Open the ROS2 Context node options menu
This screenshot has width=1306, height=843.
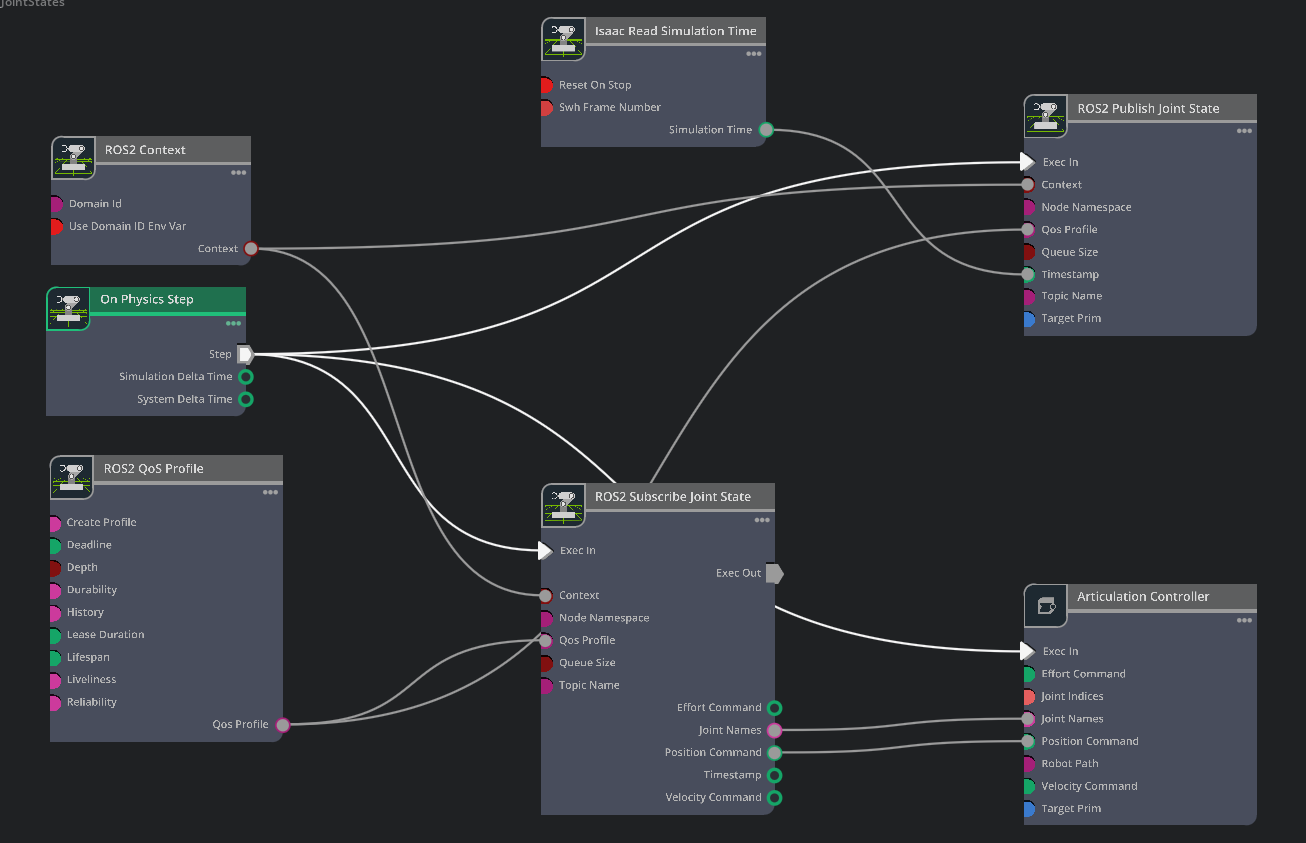[238, 172]
